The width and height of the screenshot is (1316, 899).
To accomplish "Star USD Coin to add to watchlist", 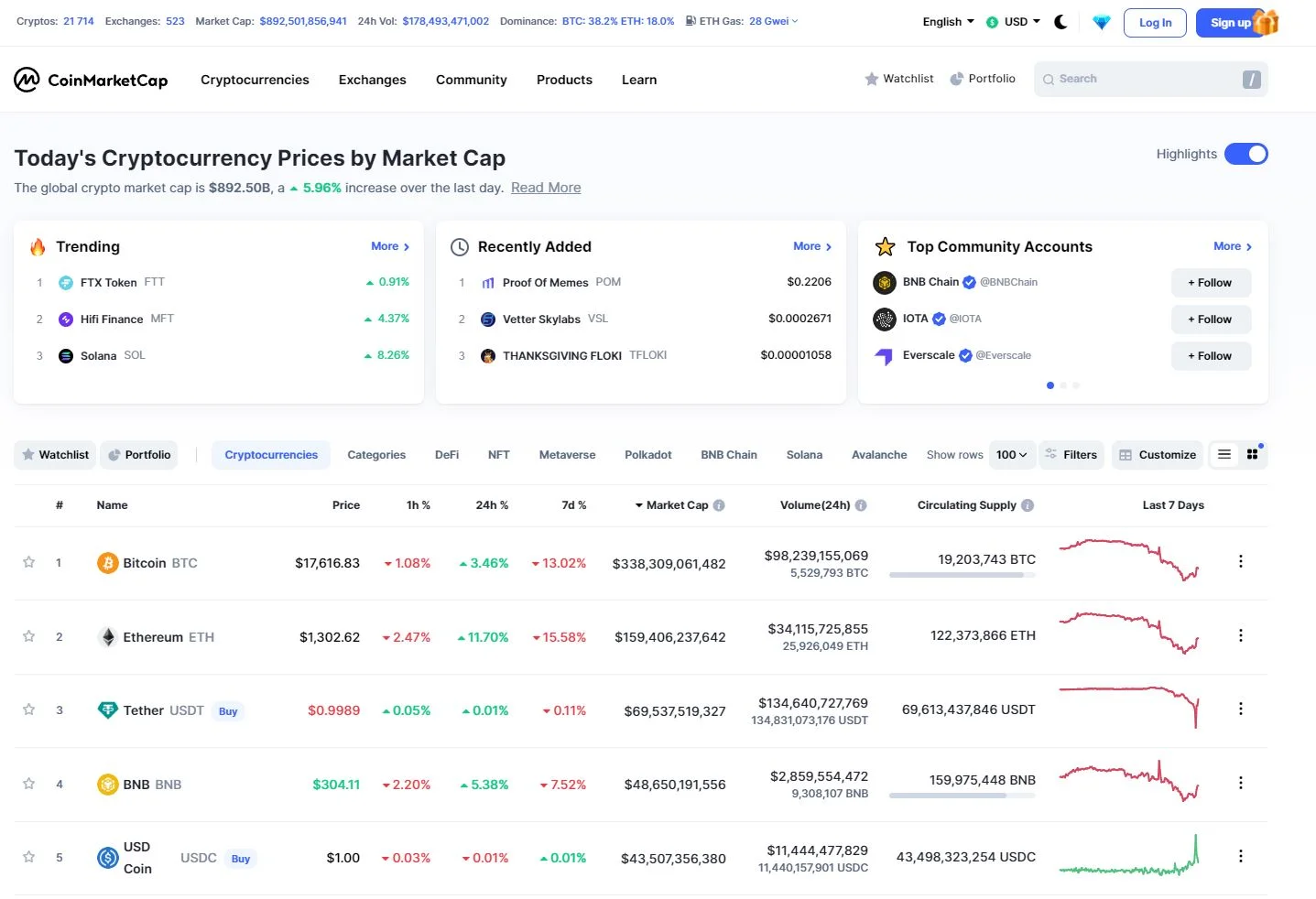I will [x=29, y=857].
